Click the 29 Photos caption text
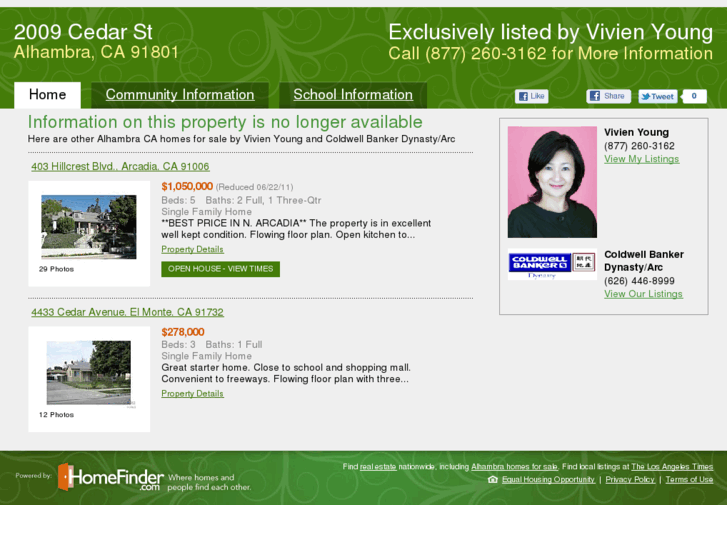Viewport: 727px width, 545px height. click(56, 269)
